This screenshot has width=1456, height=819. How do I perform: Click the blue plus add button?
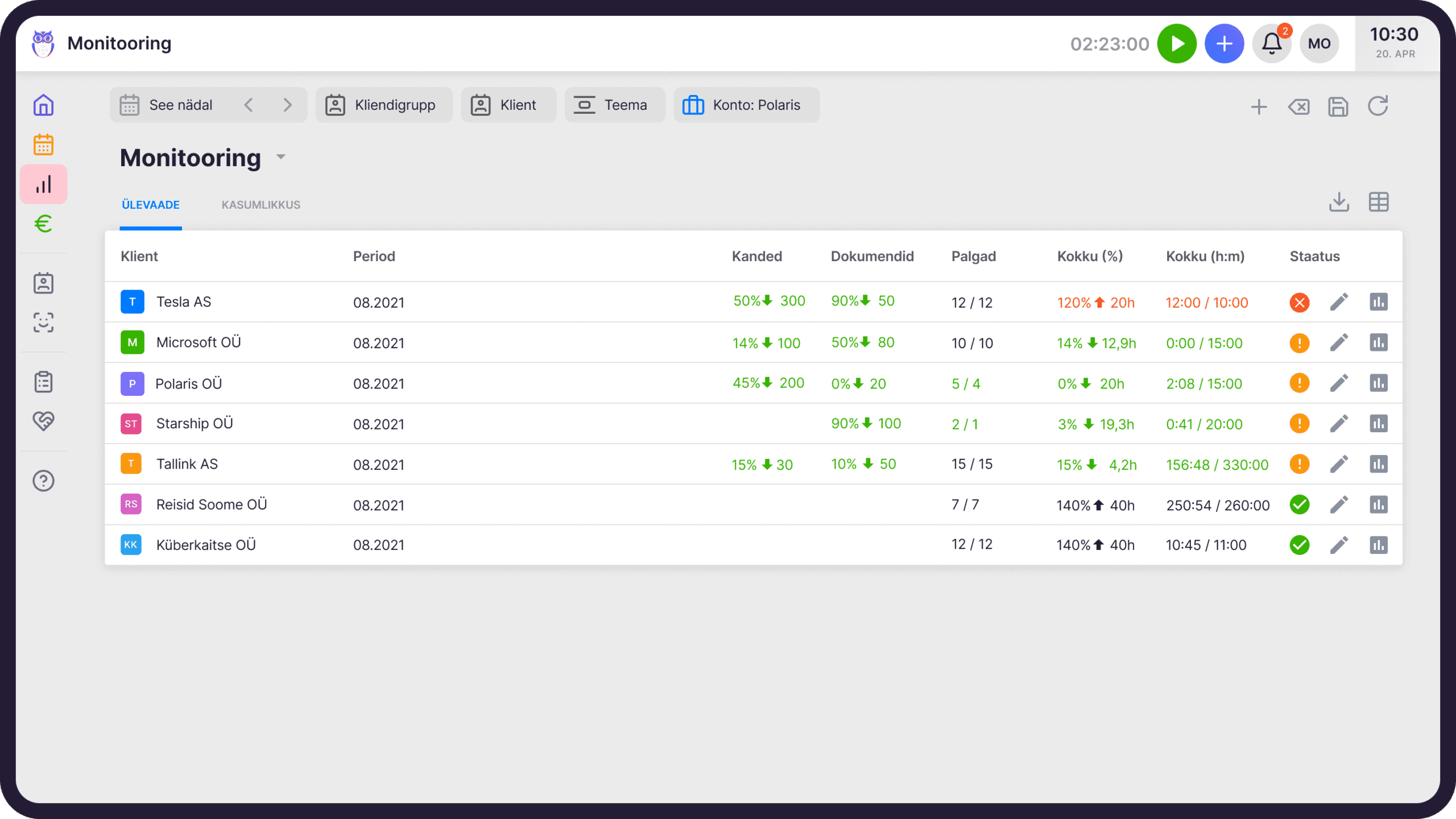point(1224,44)
